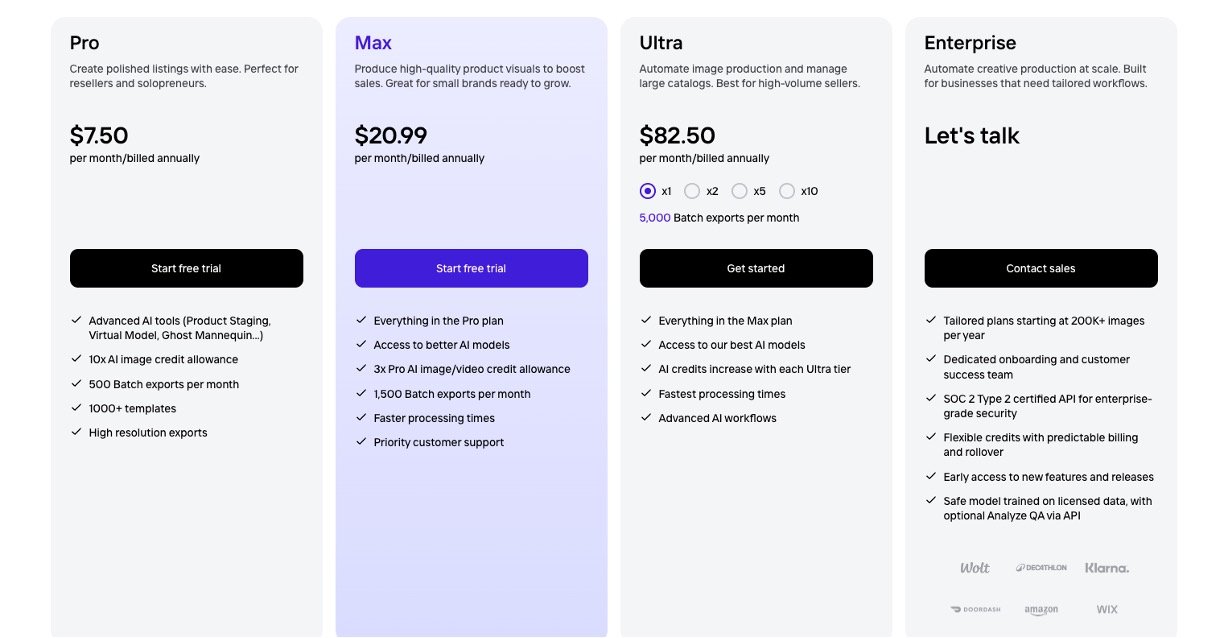Click the Decathlon logo
Screen dimensions: 1224x638
click(1041, 568)
